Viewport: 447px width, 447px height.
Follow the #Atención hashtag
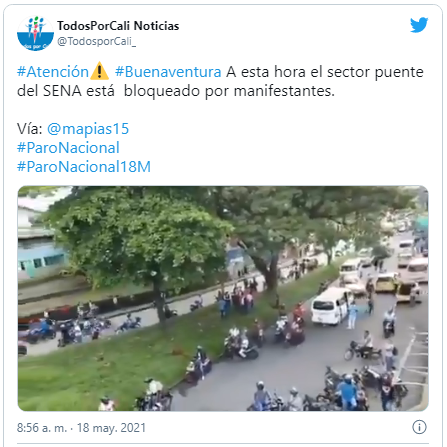pyautogui.click(x=53, y=72)
